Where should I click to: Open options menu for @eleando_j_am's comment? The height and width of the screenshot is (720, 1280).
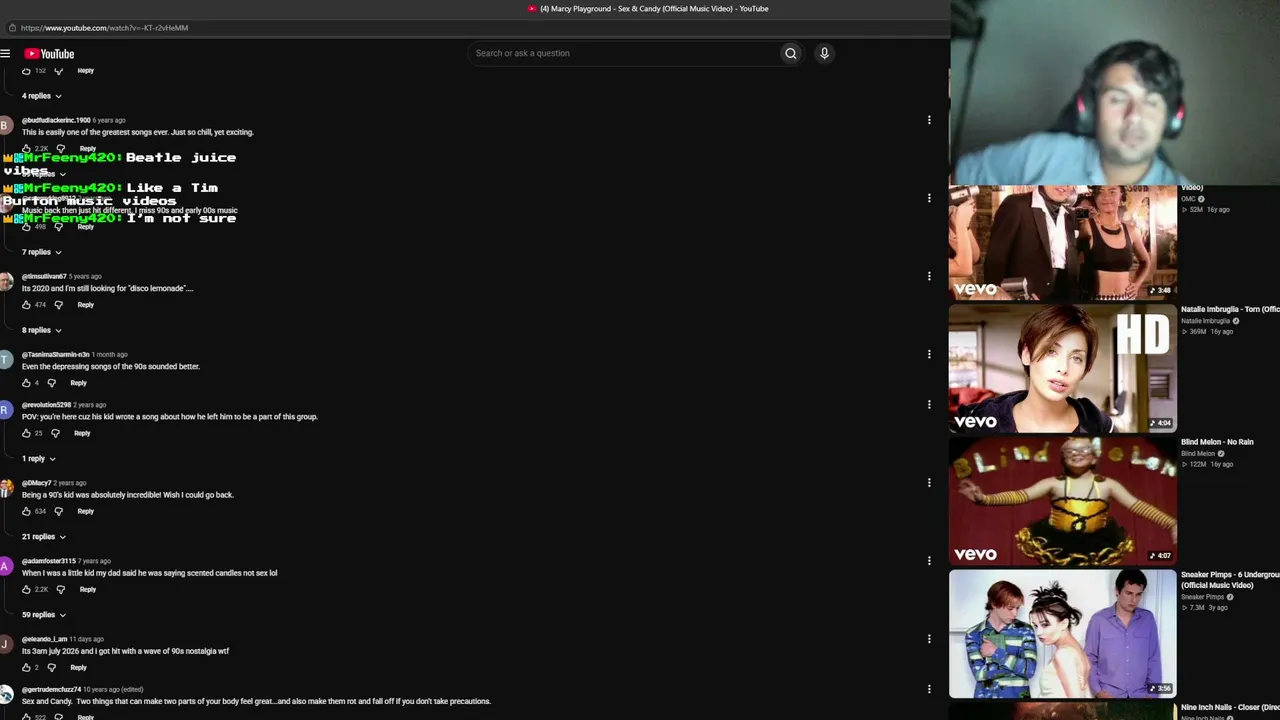[x=929, y=639]
